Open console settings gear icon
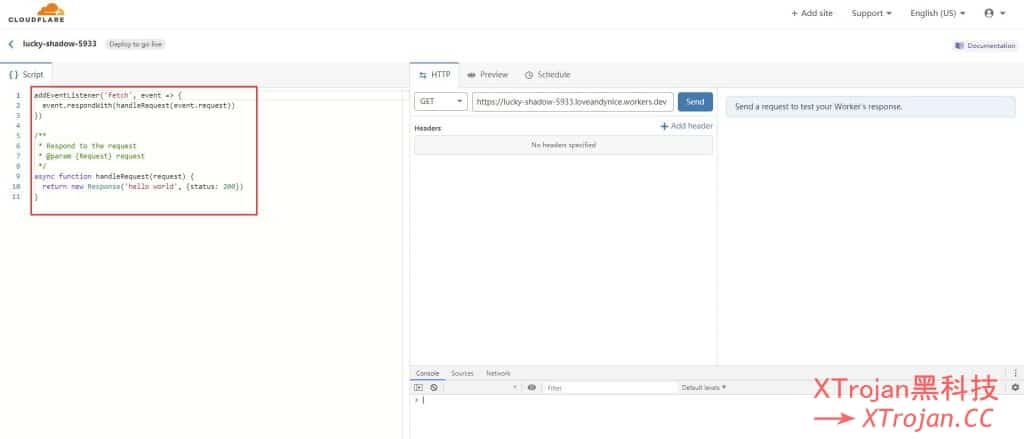This screenshot has height=439, width=1024. point(1015,387)
